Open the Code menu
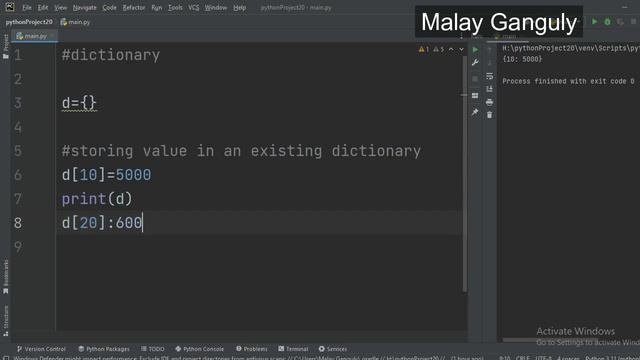 [x=109, y=7]
